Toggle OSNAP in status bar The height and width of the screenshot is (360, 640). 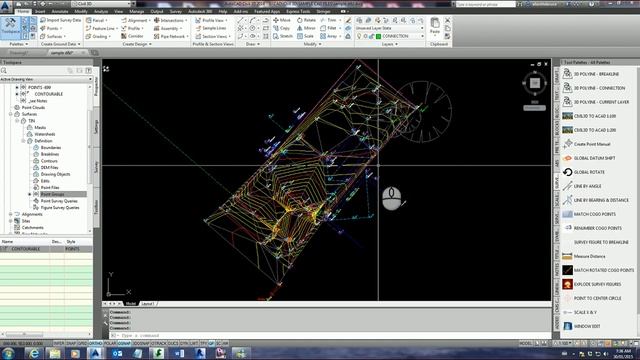pos(124,344)
